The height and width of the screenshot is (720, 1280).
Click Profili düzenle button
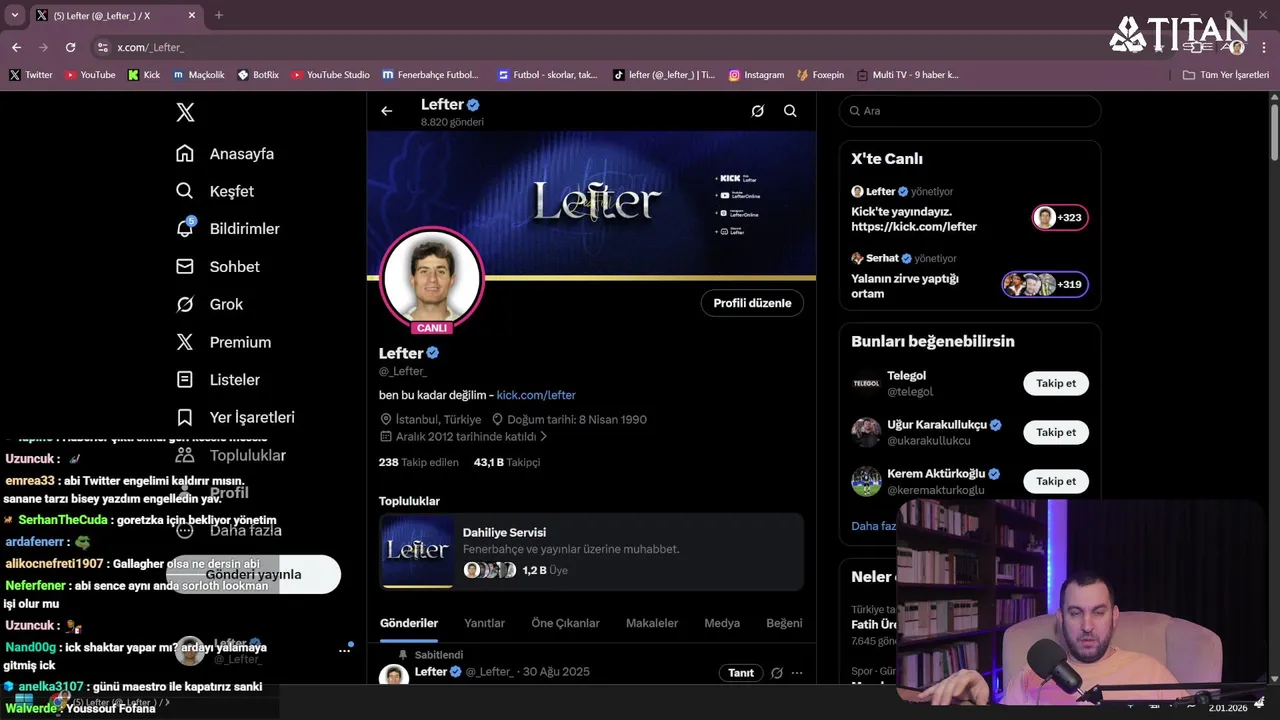coord(752,303)
